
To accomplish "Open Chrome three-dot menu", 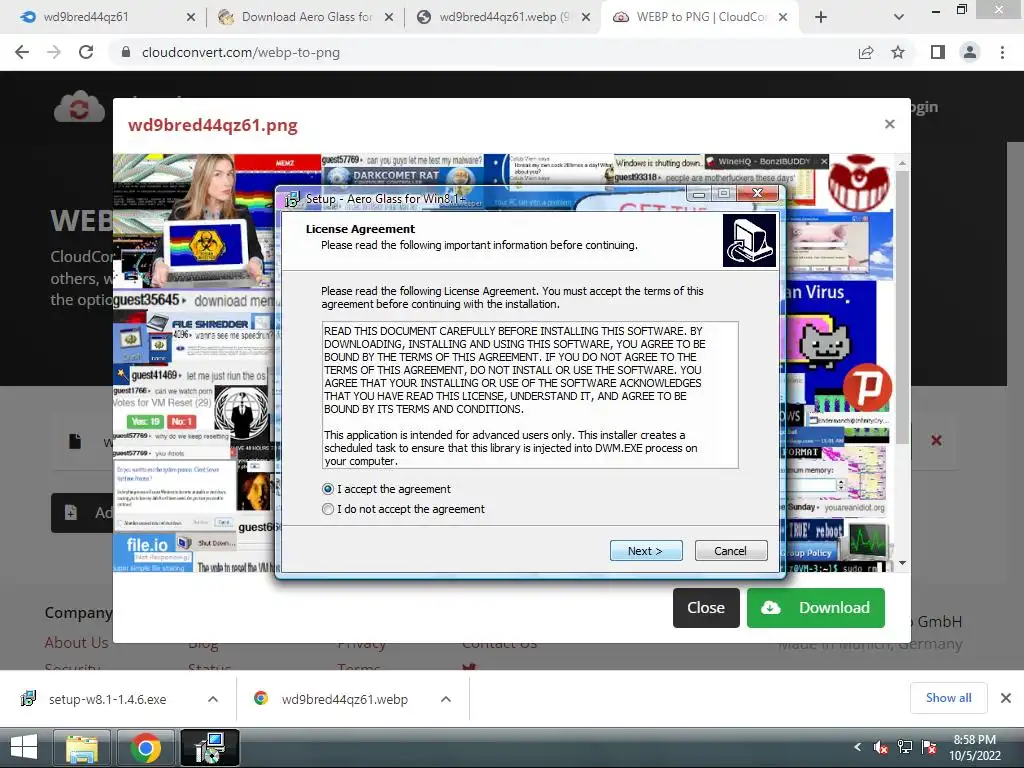I will [x=1002, y=52].
